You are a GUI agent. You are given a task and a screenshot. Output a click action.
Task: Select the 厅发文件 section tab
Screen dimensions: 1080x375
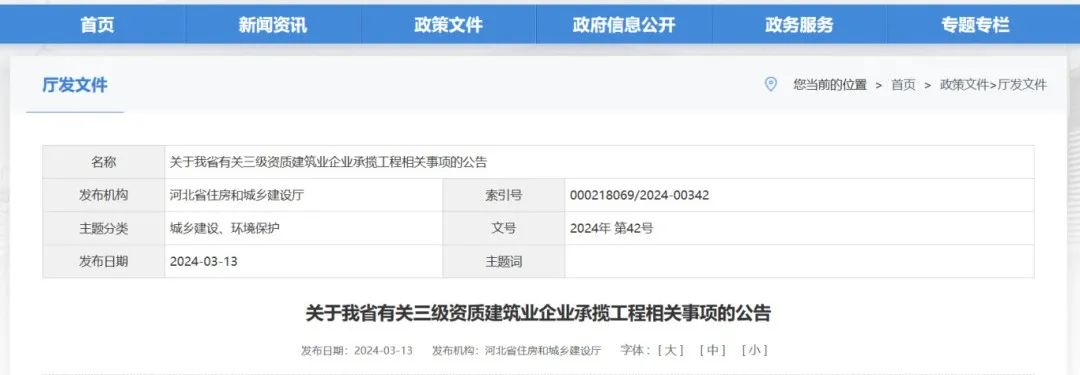coord(75,85)
